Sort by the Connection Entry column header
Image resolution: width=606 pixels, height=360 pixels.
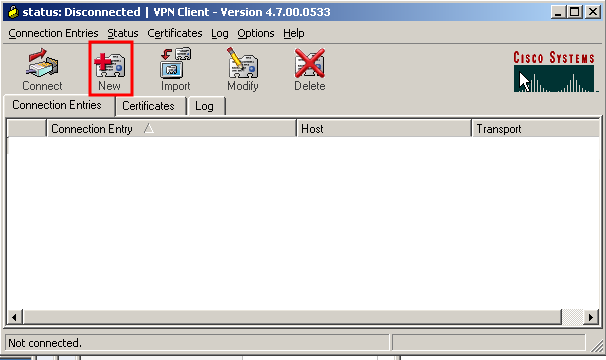coord(171,128)
